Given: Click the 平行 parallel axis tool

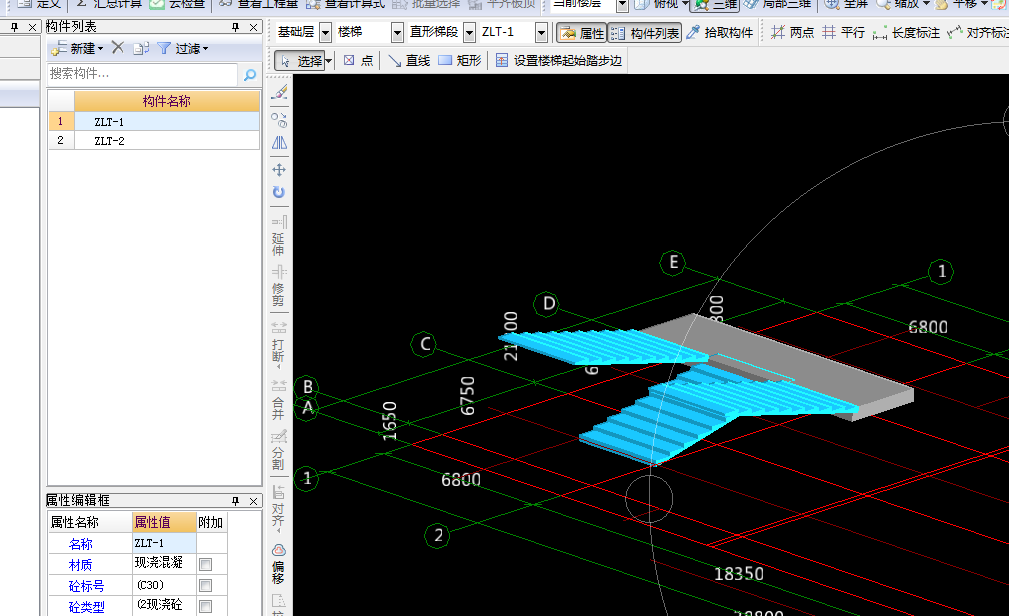Looking at the screenshot, I should click(844, 32).
